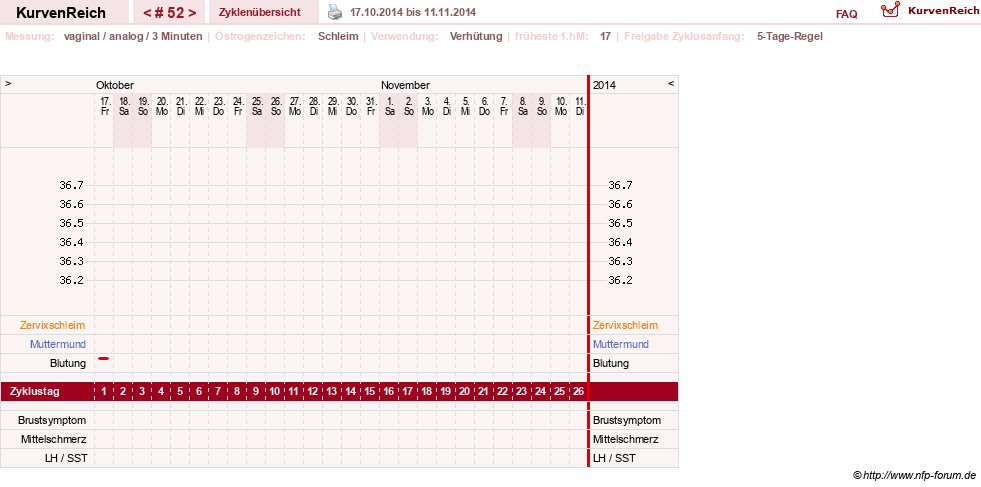Screen dimensions: 981x487
Task: Select date column 25. Sa
Action: coord(257,106)
